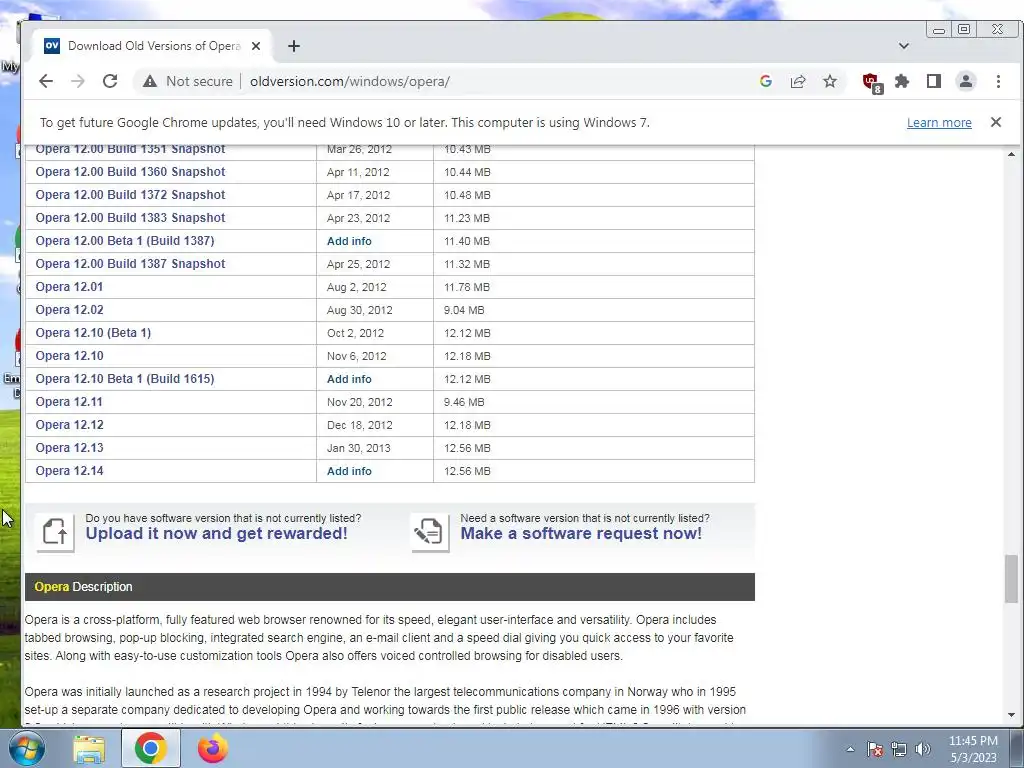Open Opera 12.00 Beta 1 (Build 1387)
The image size is (1024, 768).
[125, 241]
